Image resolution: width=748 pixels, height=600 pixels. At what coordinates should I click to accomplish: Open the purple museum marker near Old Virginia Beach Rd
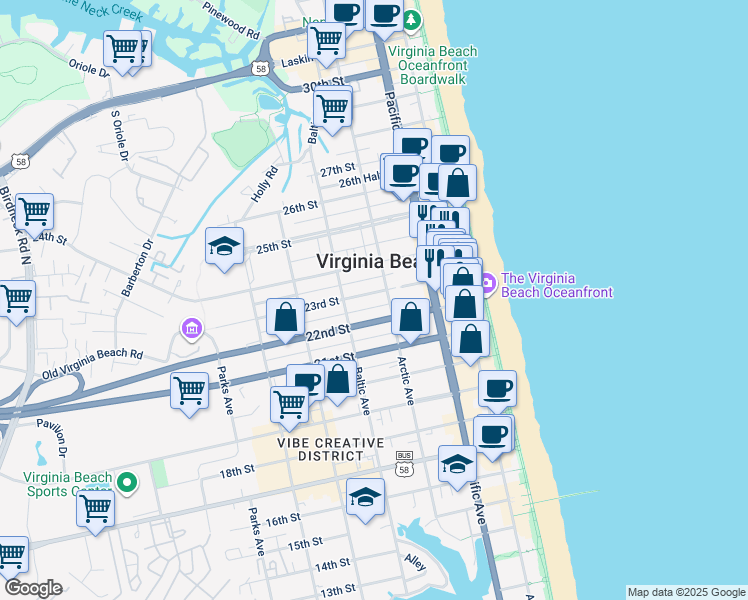tap(192, 328)
